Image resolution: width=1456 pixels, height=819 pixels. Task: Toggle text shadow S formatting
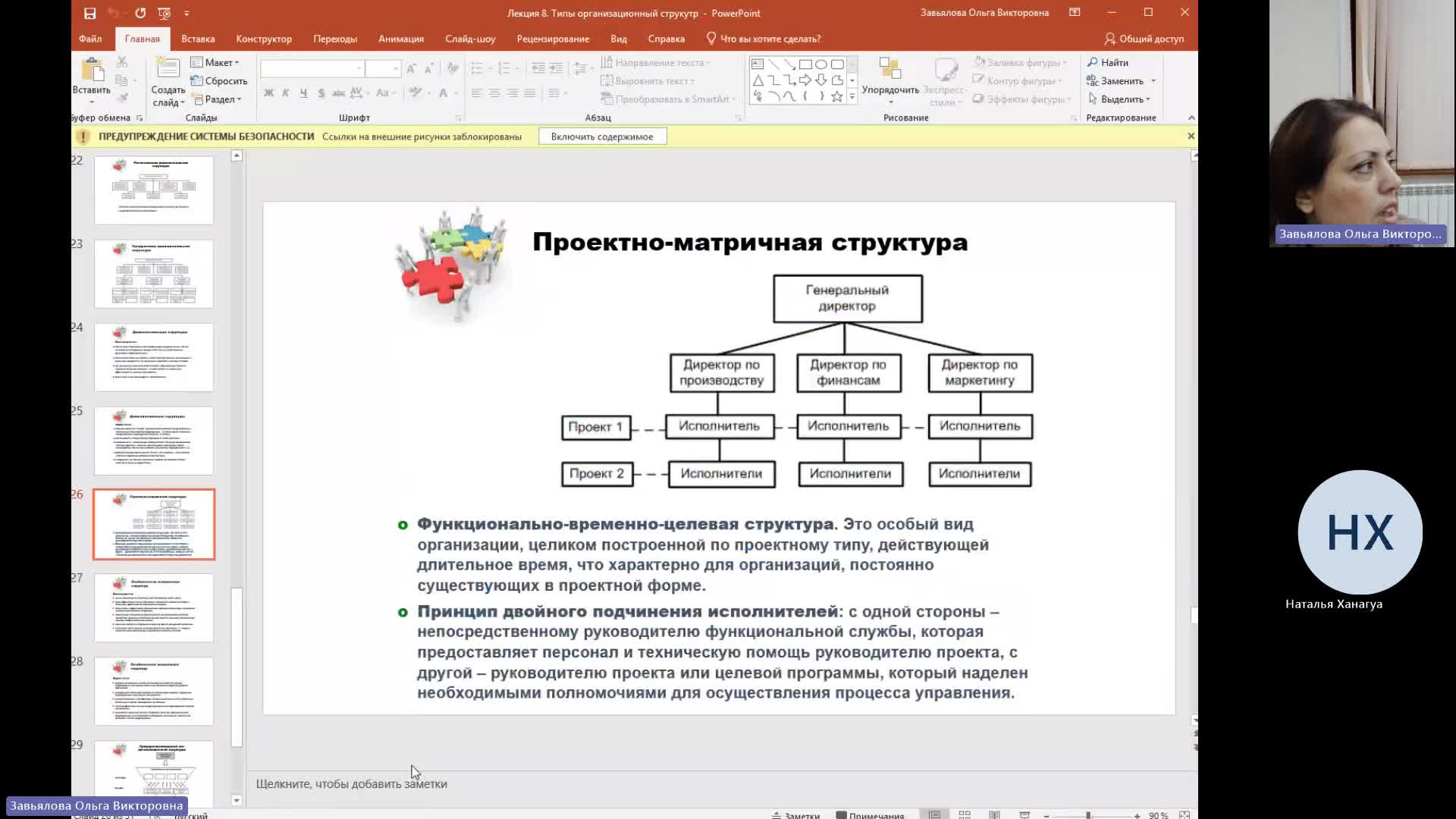[x=322, y=93]
